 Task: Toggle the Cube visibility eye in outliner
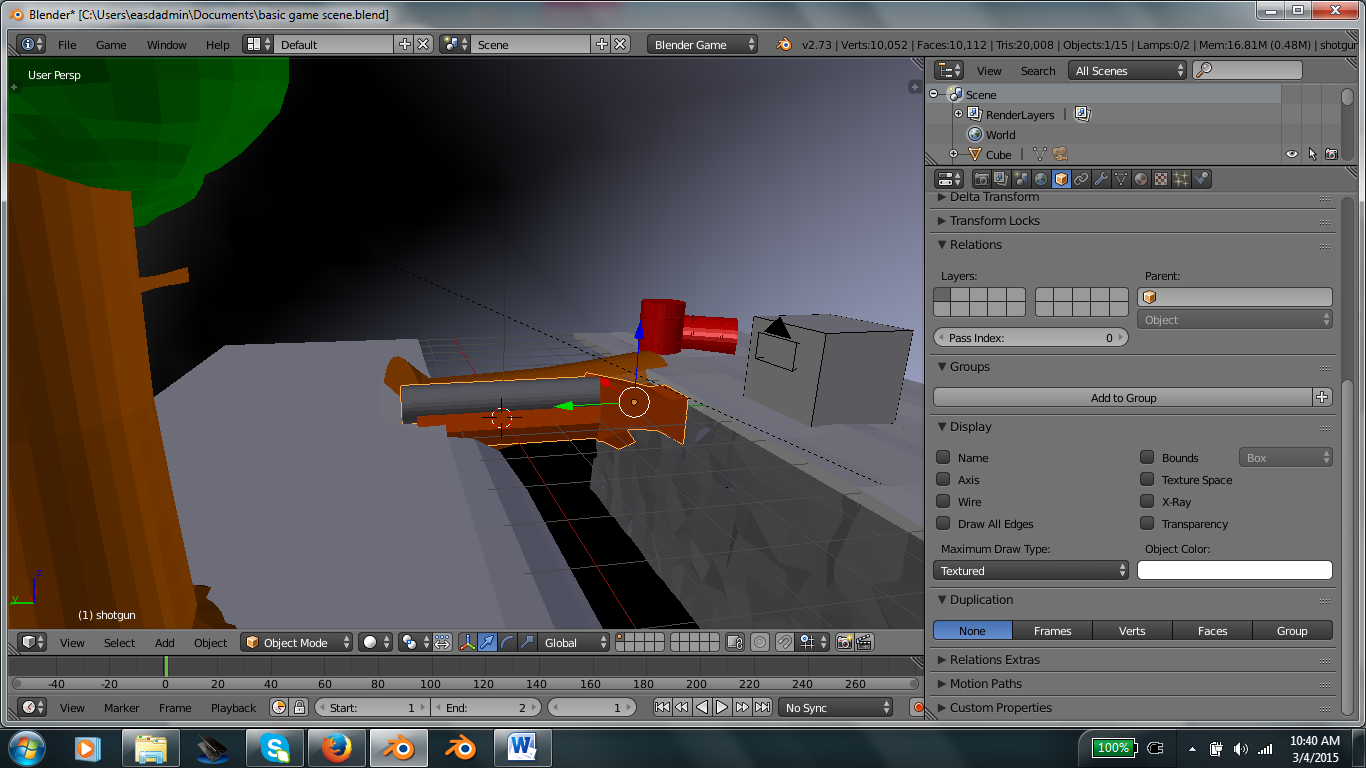click(1292, 154)
